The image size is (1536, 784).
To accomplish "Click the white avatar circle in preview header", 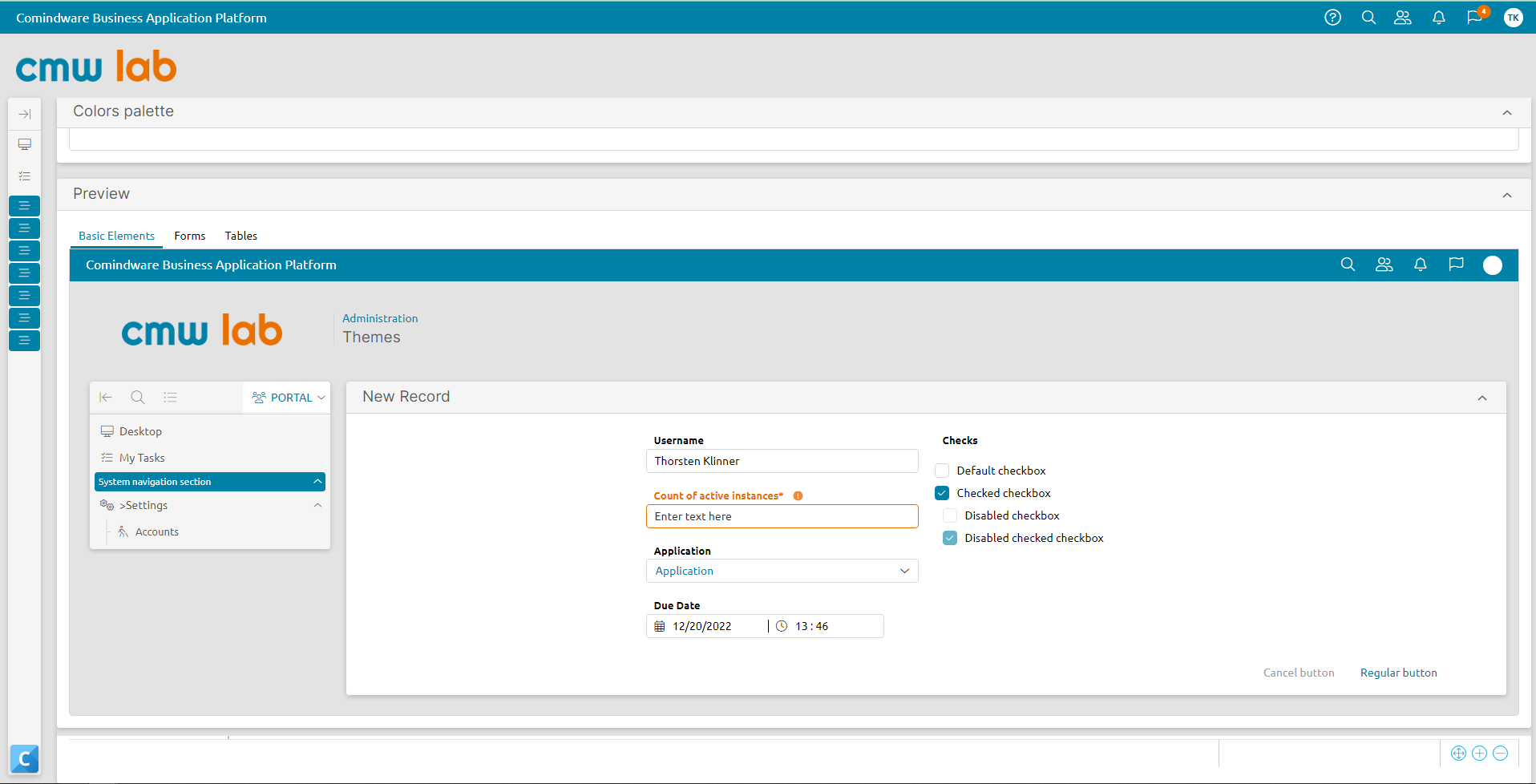I will point(1493,265).
